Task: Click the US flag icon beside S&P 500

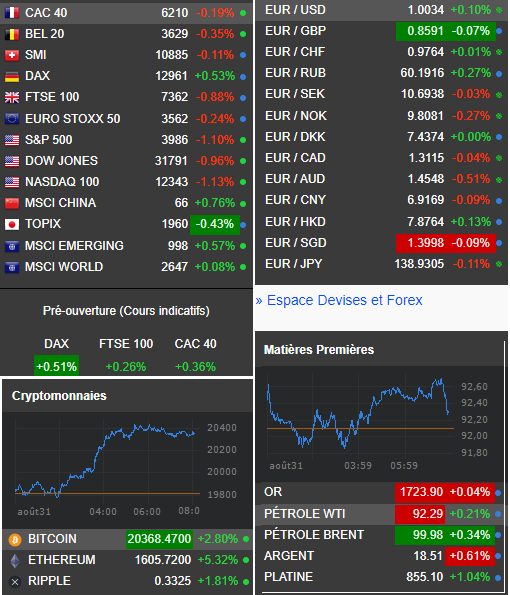Action: pos(12,140)
